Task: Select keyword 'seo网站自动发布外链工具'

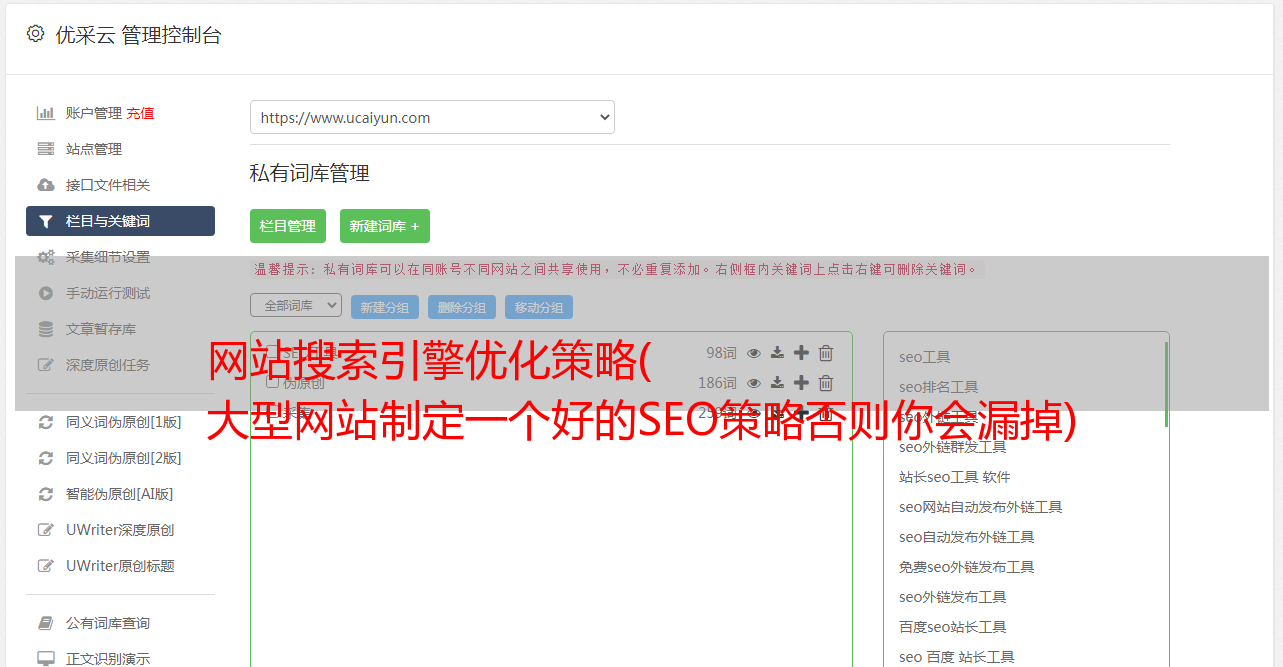Action: tap(981, 507)
